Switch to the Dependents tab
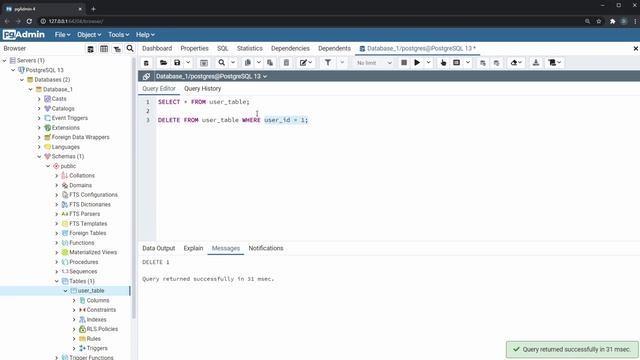The image size is (640, 360). pos(334,48)
